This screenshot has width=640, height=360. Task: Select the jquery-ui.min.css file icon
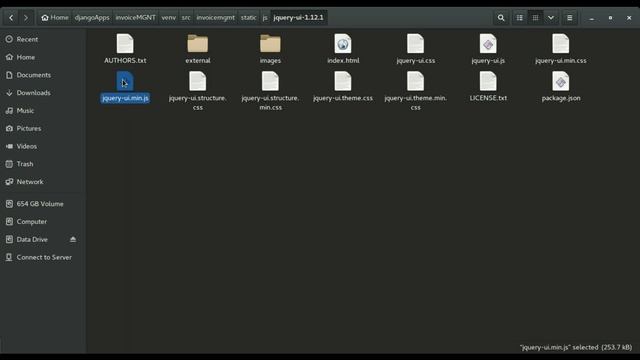coord(561,44)
